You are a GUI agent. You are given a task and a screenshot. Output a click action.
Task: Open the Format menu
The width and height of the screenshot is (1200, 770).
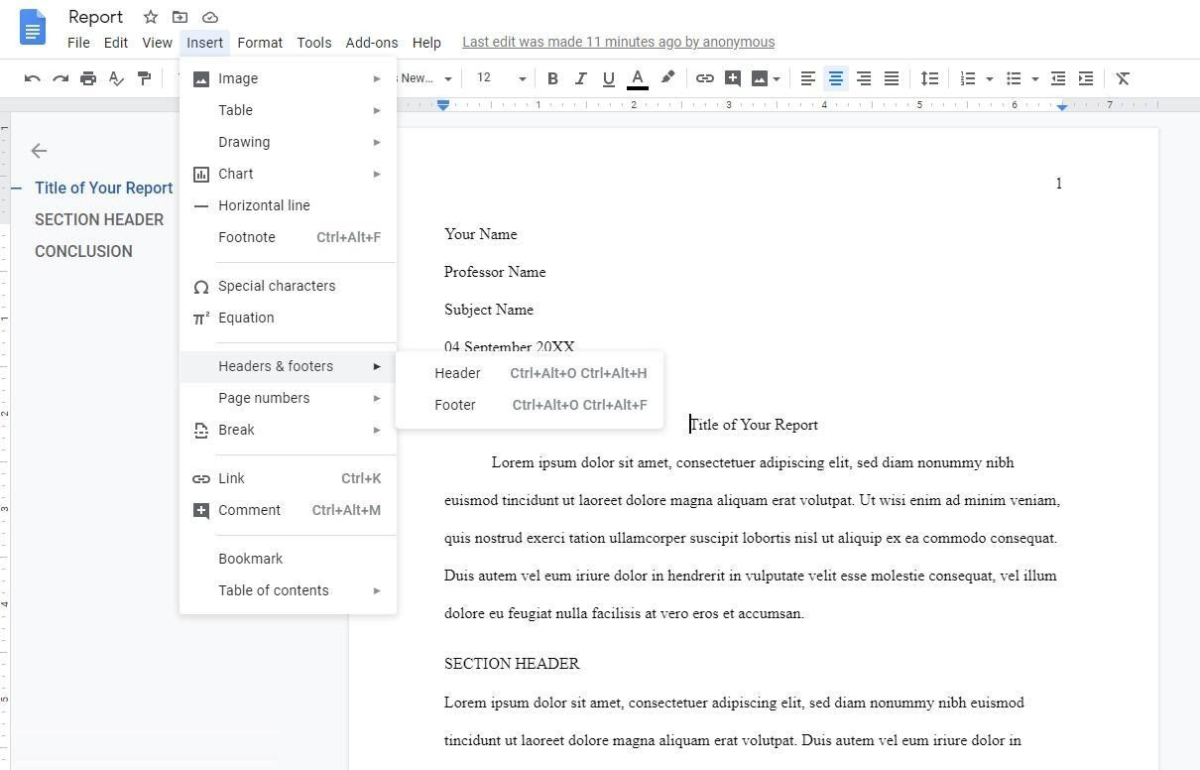(260, 43)
